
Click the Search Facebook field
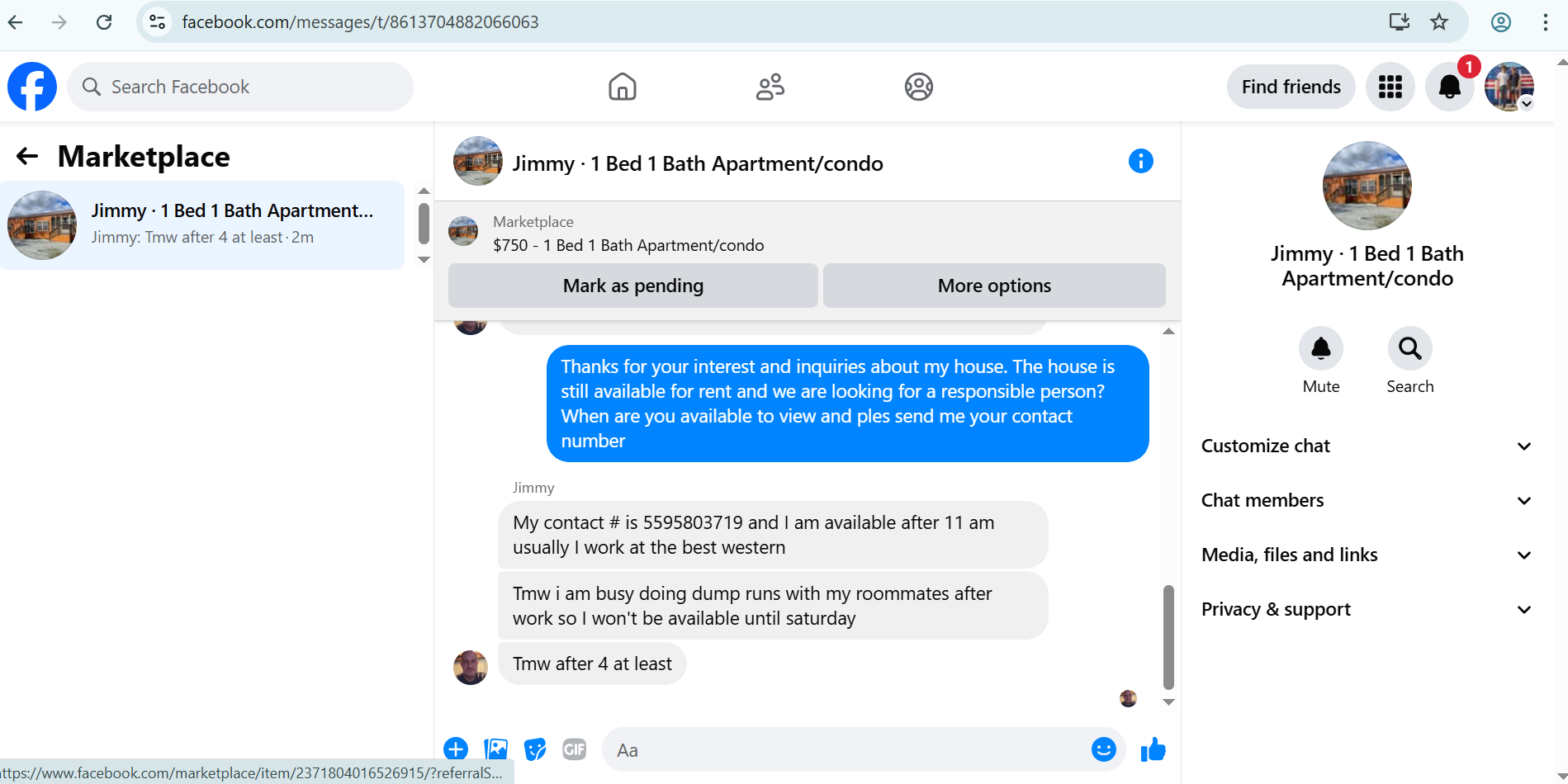[x=240, y=87]
